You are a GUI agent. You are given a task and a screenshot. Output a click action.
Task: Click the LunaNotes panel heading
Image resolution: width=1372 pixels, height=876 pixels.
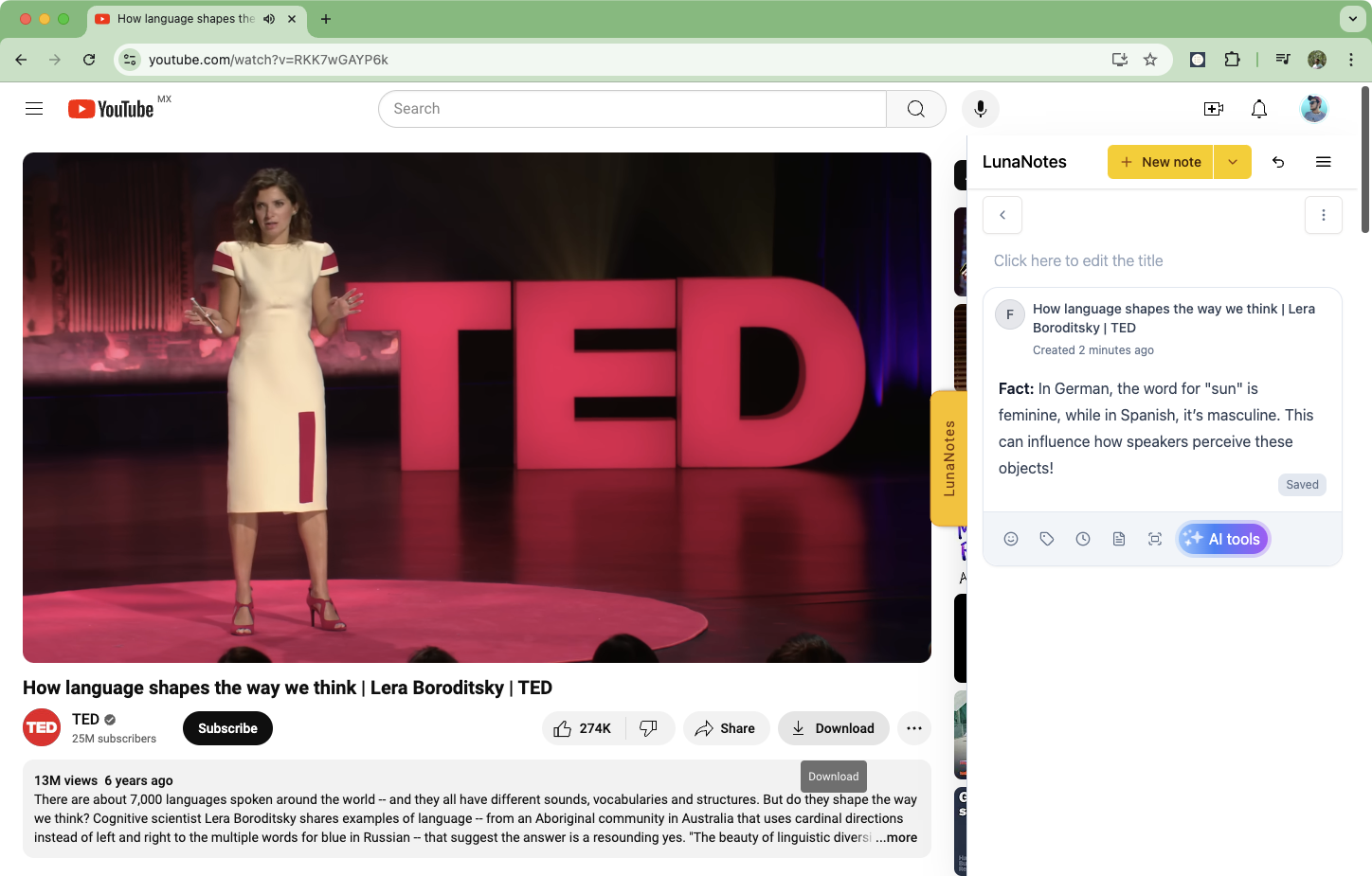click(1024, 162)
